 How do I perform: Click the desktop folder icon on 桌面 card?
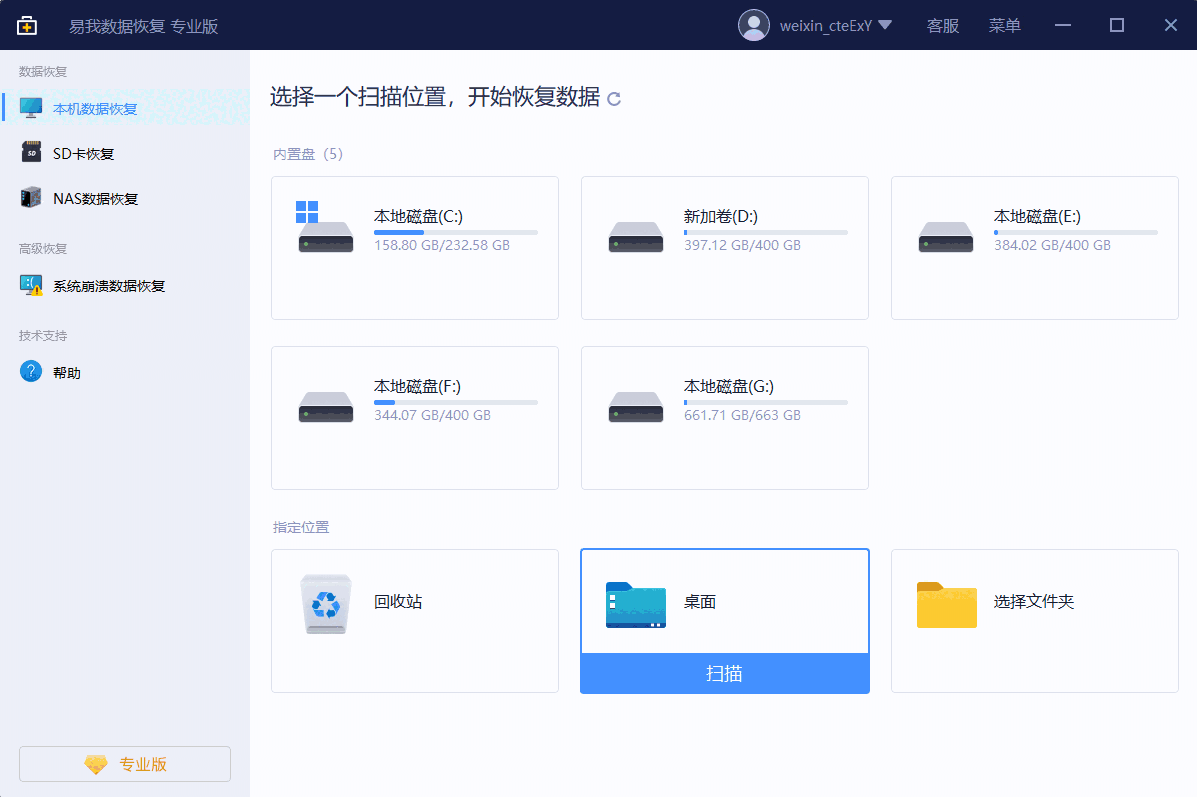pos(636,604)
